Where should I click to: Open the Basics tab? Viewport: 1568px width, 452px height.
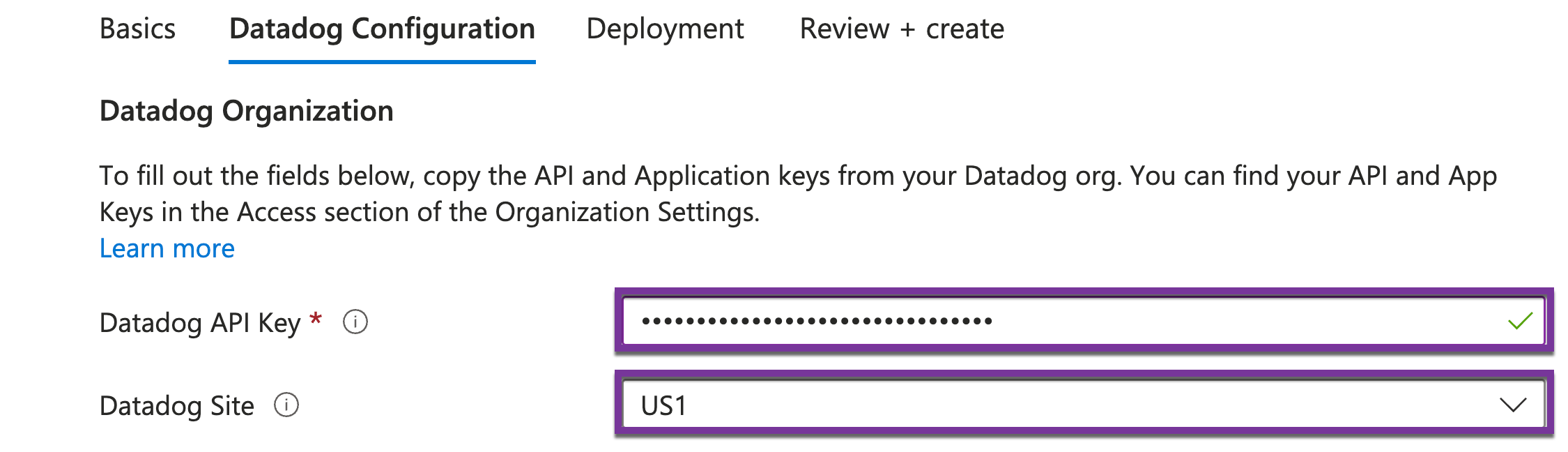[x=137, y=29]
